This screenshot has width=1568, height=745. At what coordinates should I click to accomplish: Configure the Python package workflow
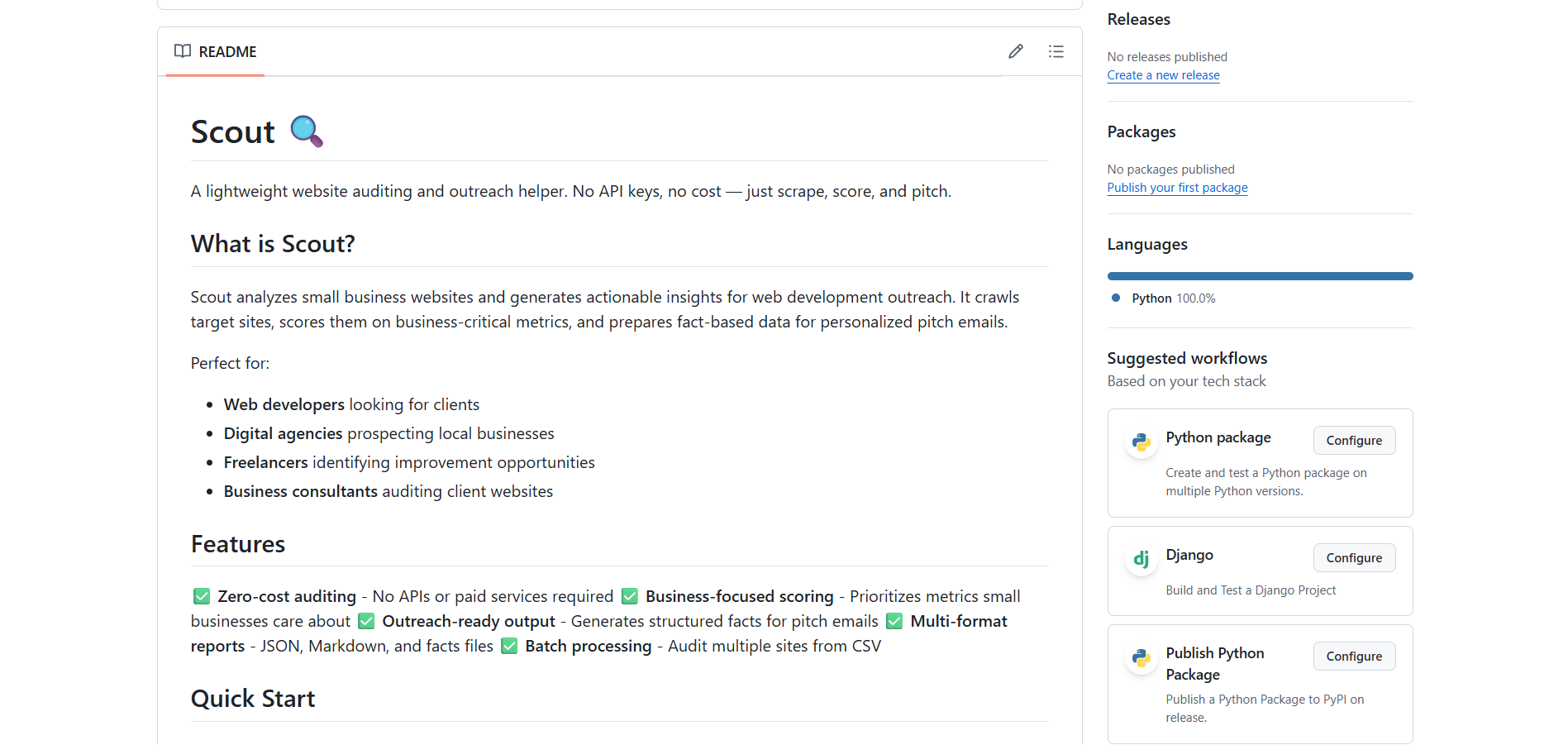pyautogui.click(x=1354, y=441)
